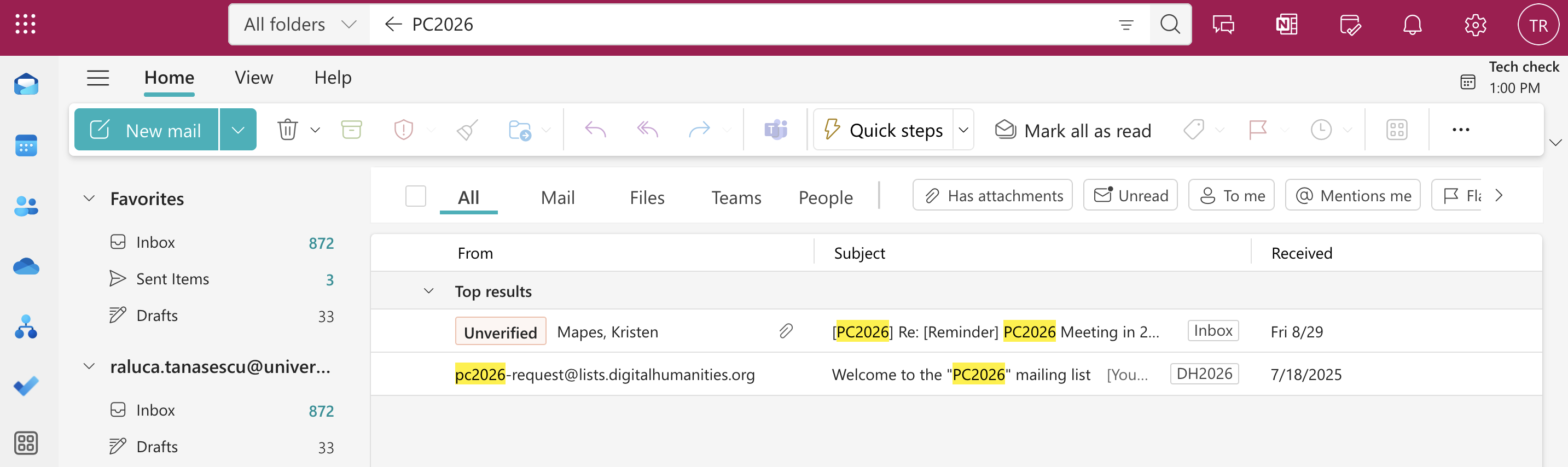Open the Settings gear icon
1568x467 pixels.
[1475, 25]
